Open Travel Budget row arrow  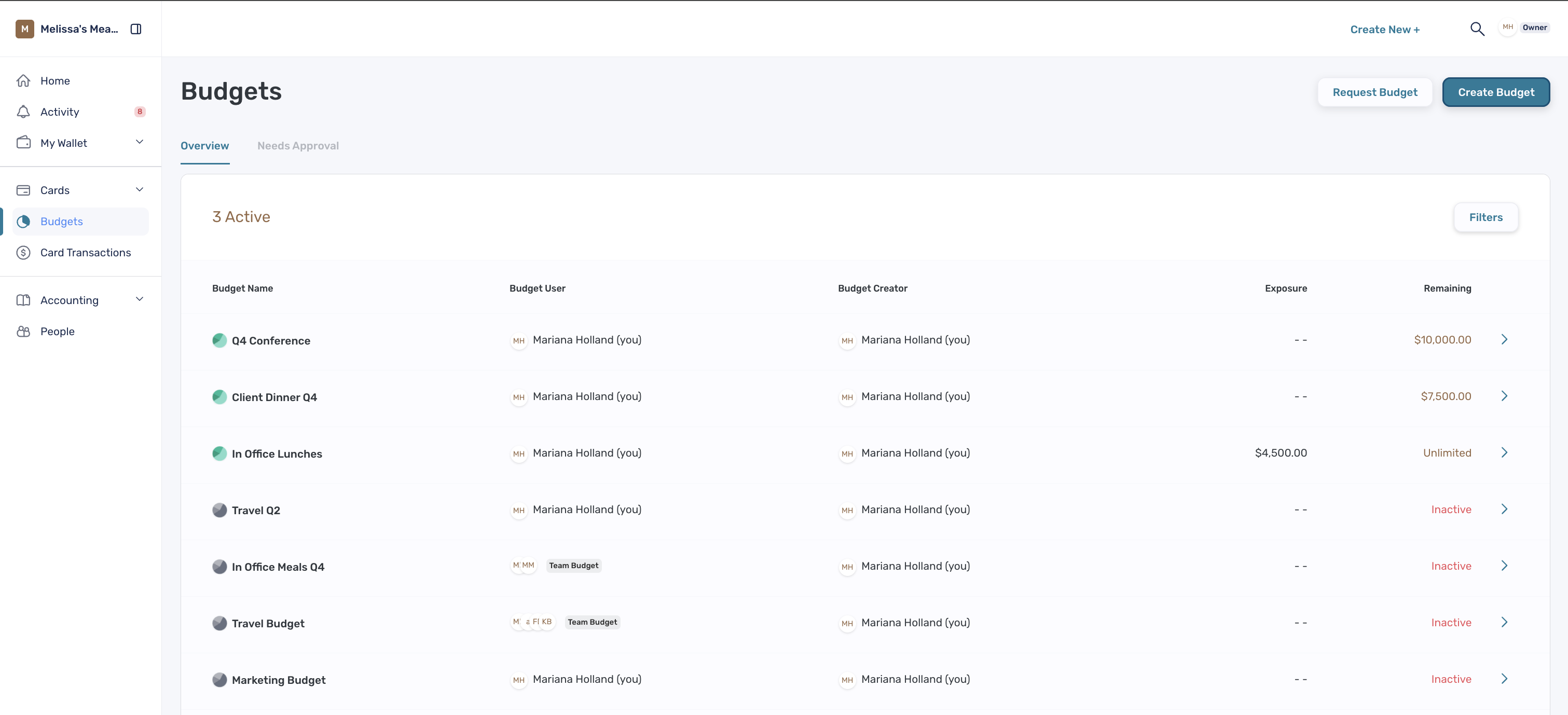[x=1504, y=623]
